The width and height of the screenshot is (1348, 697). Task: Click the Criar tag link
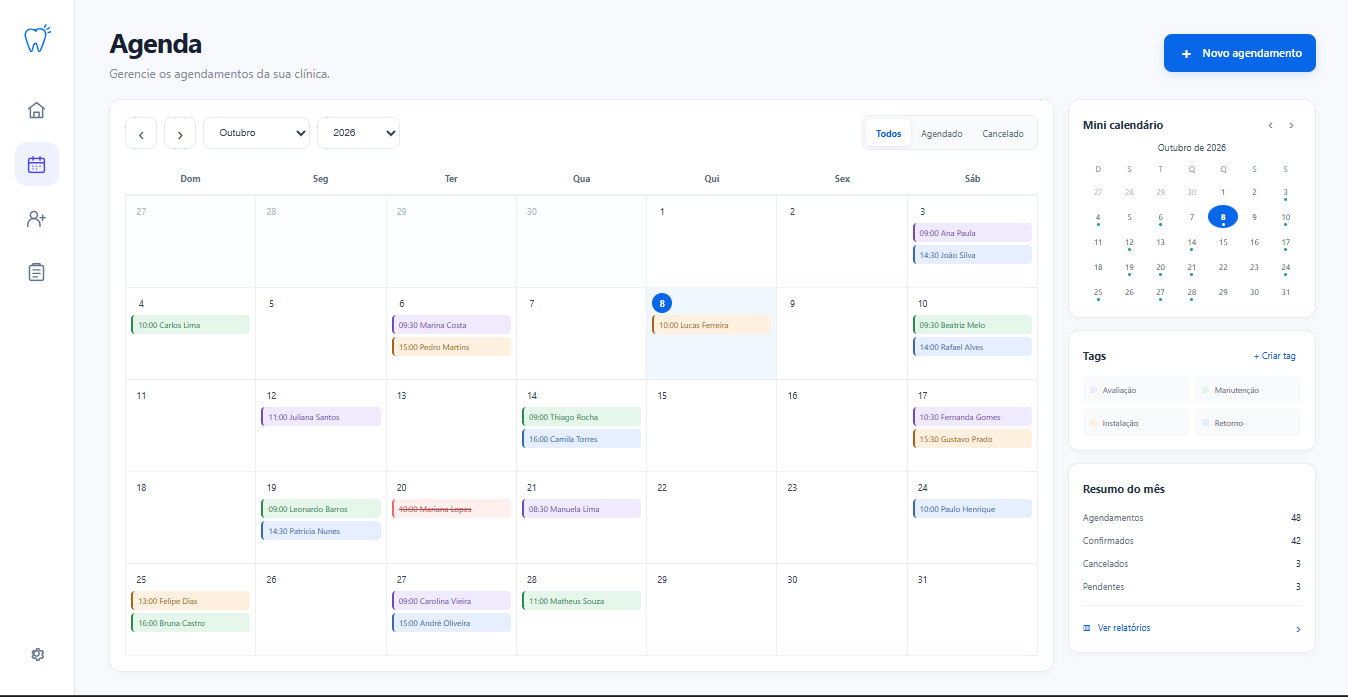[x=1275, y=356]
